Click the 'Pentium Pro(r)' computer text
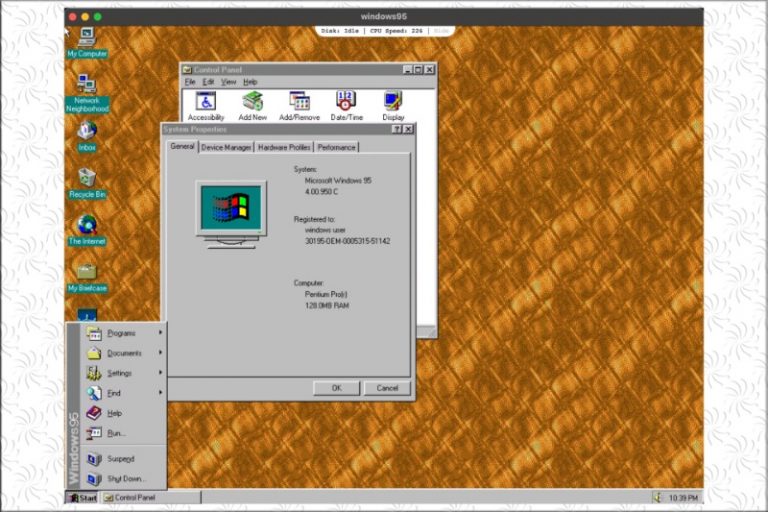Image resolution: width=768 pixels, height=512 pixels. coord(326,294)
